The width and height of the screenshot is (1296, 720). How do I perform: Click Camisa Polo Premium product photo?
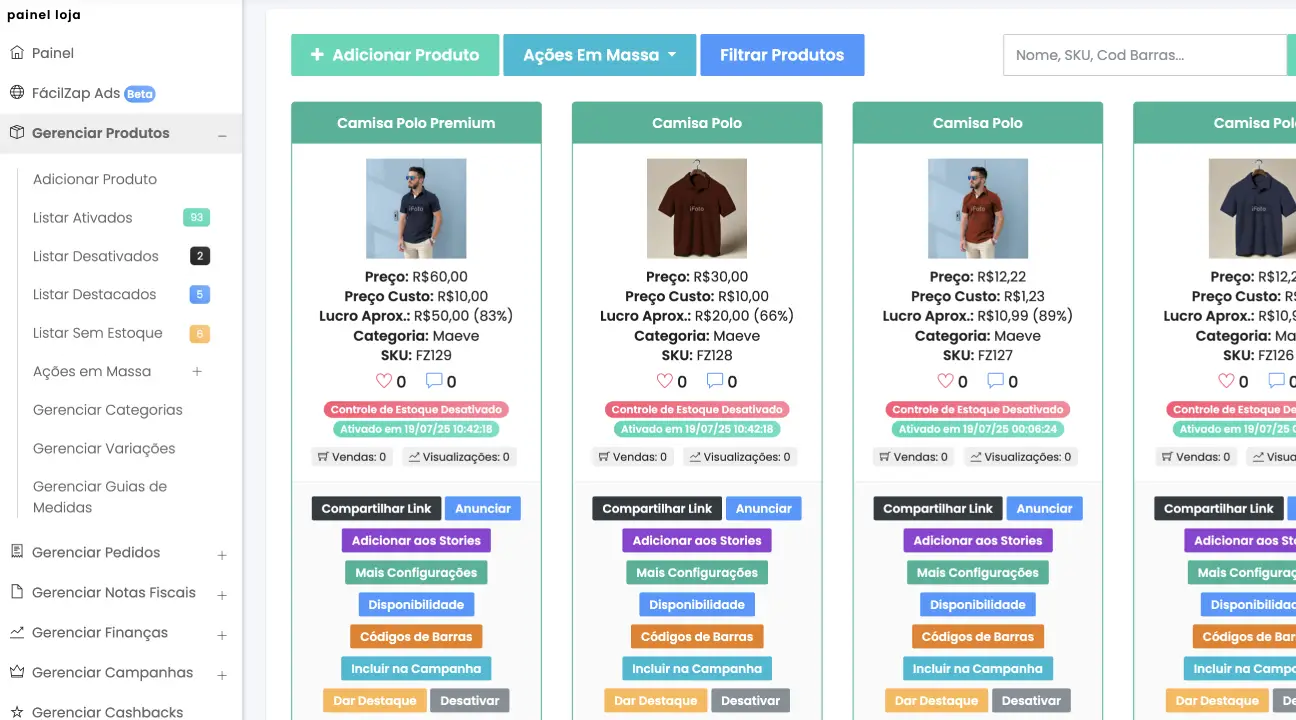coord(416,209)
